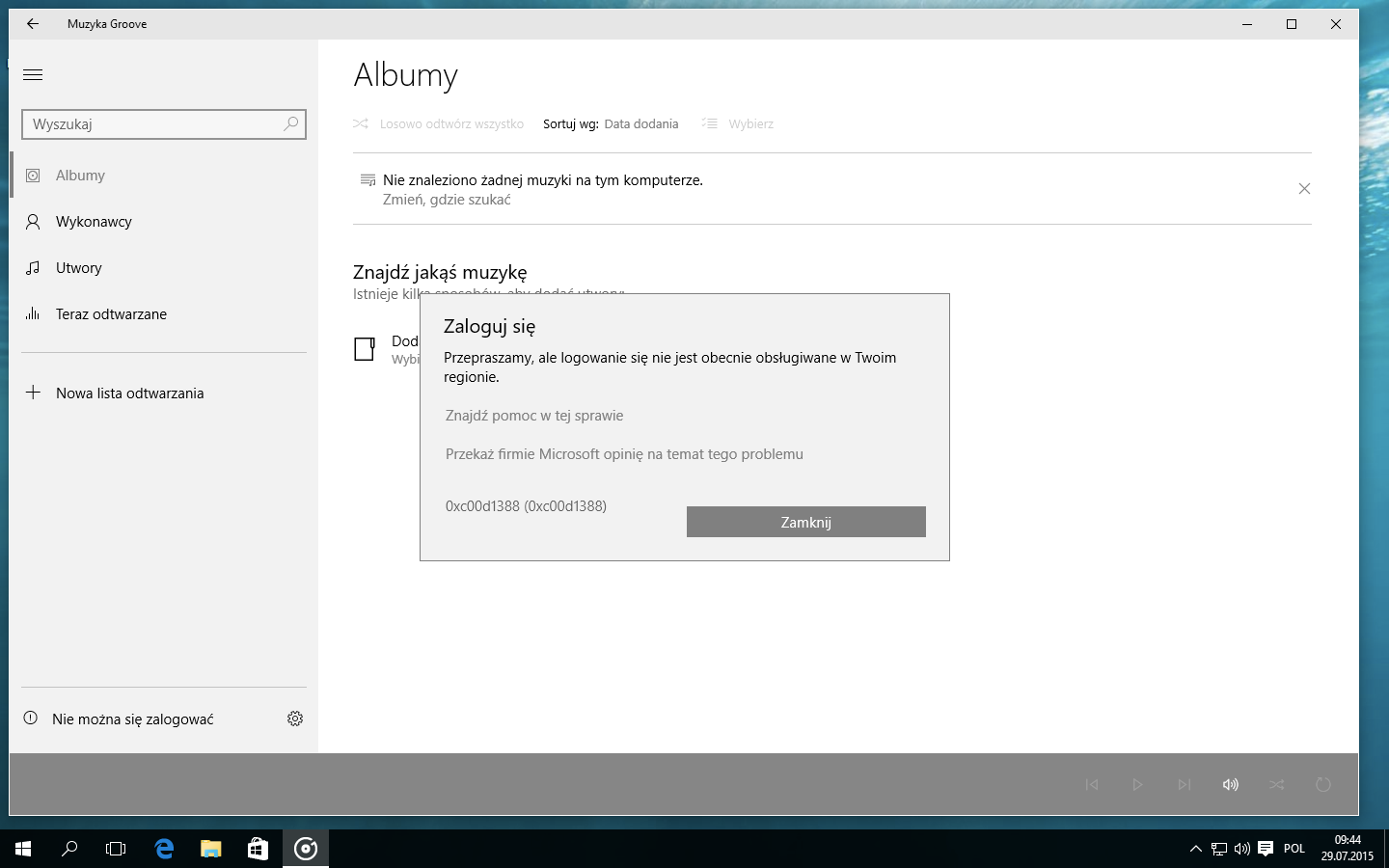Screen dimensions: 1389x868
Task: Open the player volume control
Action: tap(1231, 785)
